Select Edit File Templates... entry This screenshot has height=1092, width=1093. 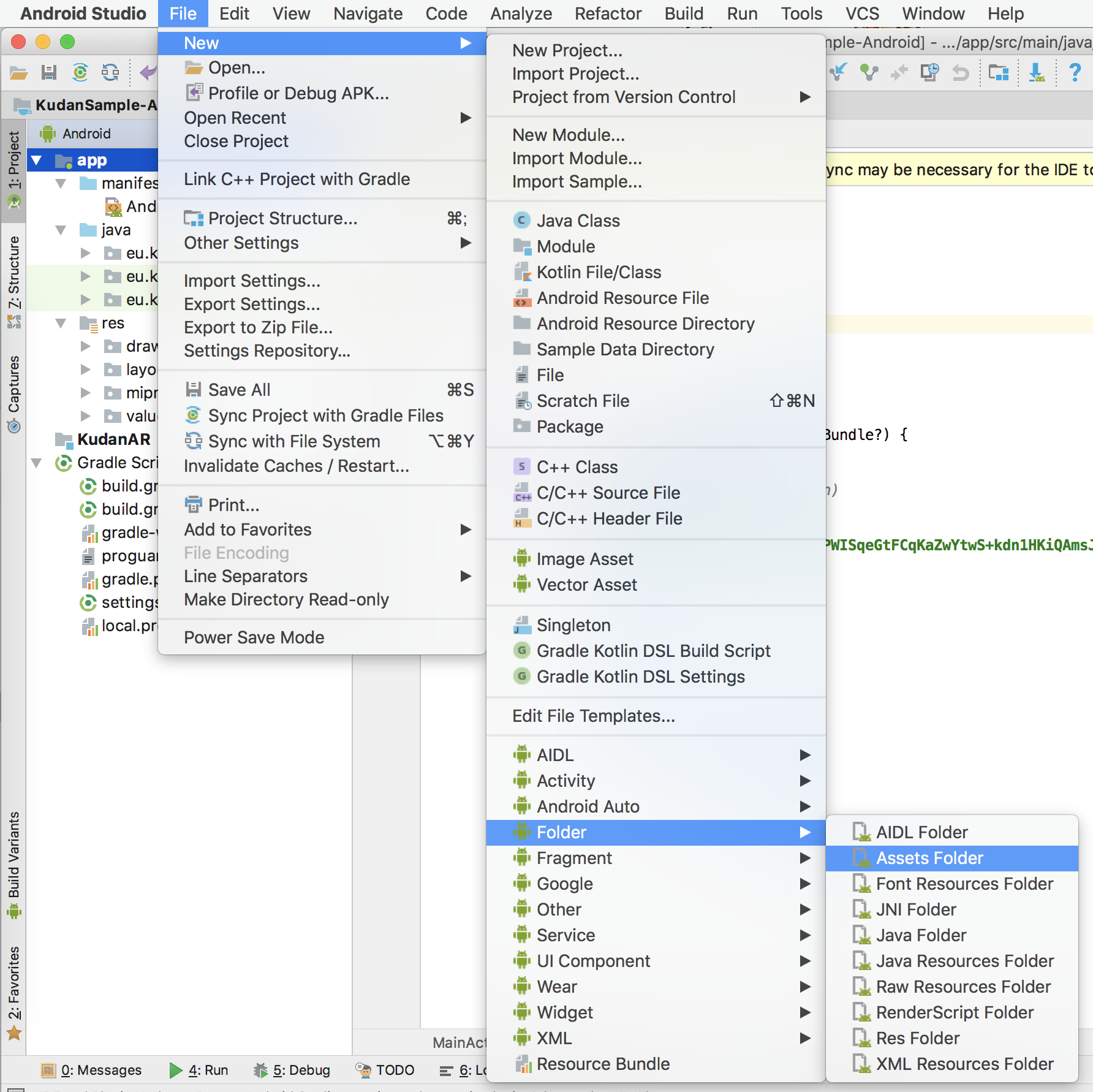(656, 716)
